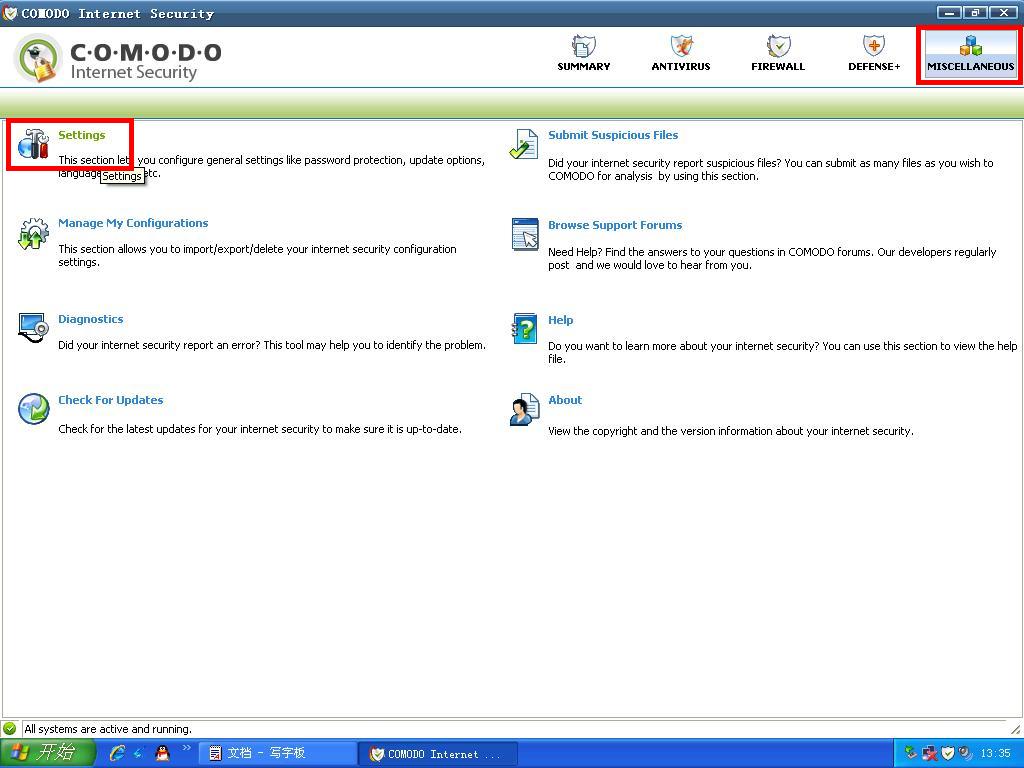
Task: Open the Summary tab
Action: tap(583, 54)
